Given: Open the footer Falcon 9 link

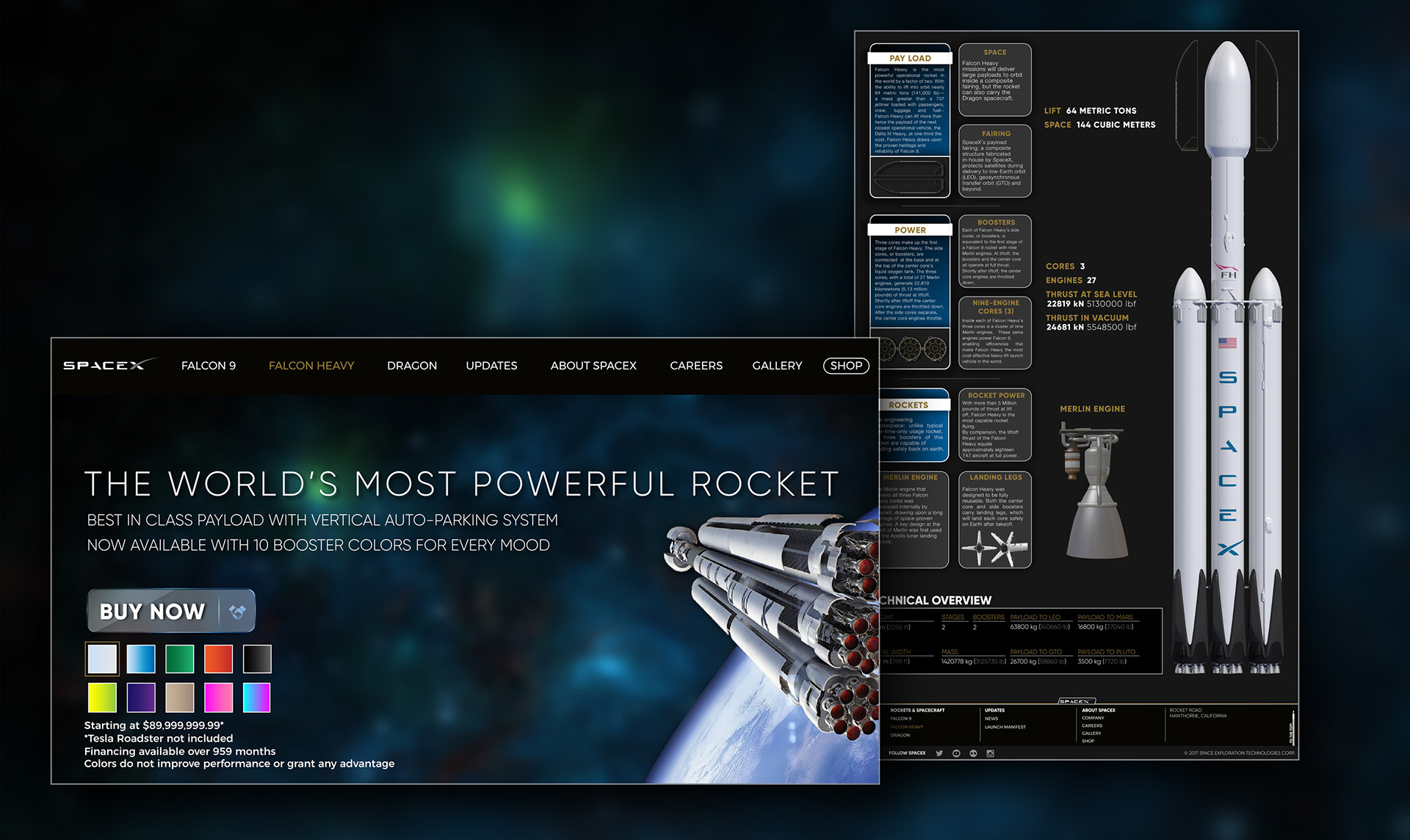Looking at the screenshot, I should (901, 718).
